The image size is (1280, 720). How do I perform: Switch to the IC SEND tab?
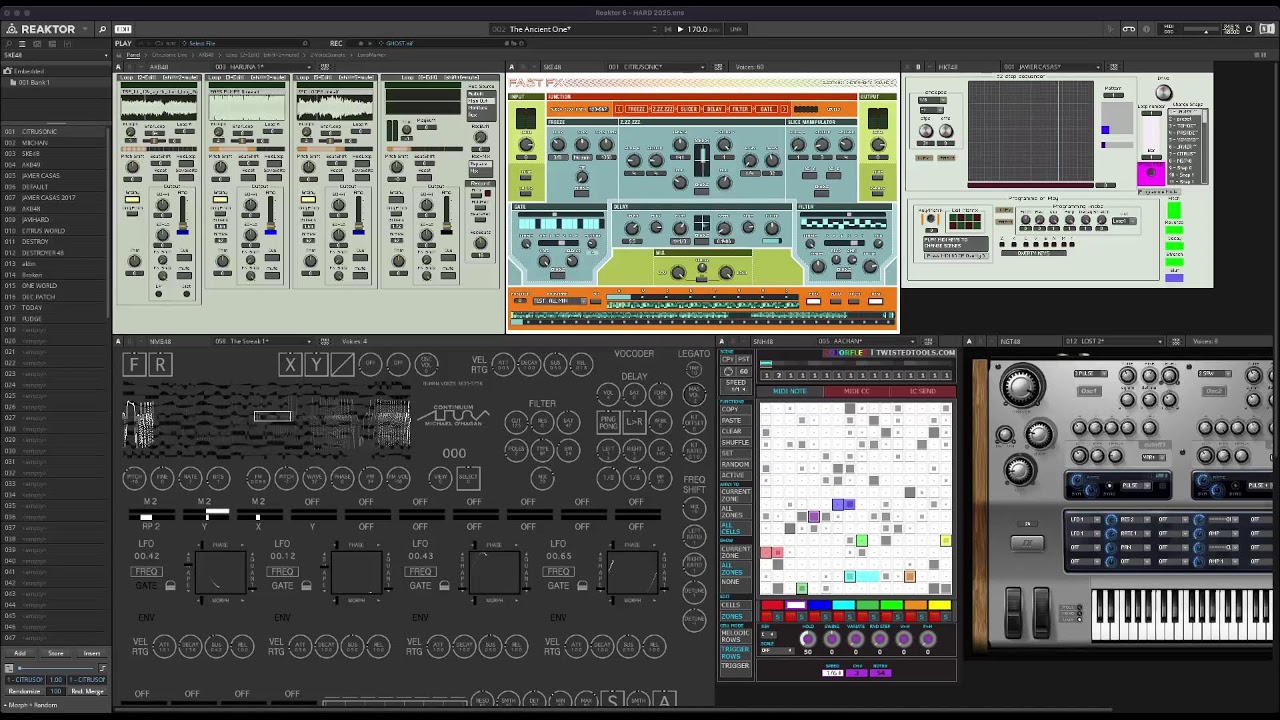921,391
